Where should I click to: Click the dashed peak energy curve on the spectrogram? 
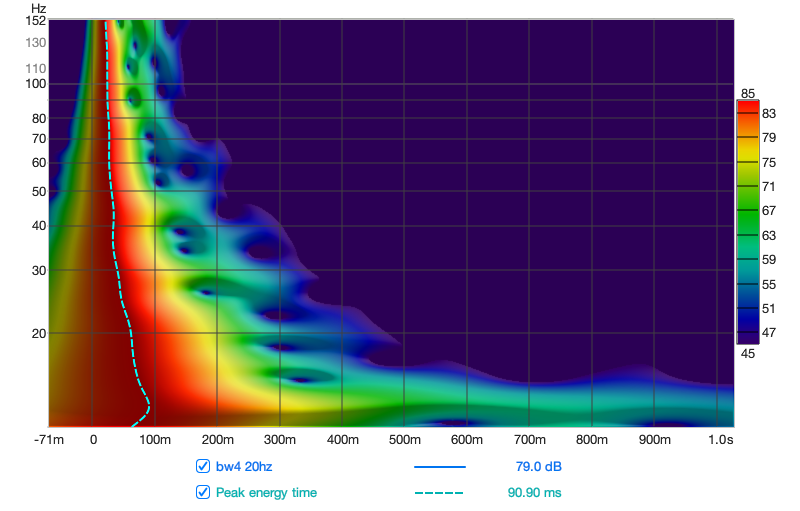[113, 224]
